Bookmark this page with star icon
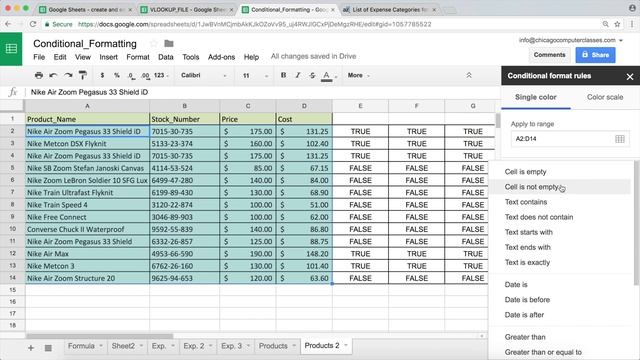The width and height of the screenshot is (640, 360). coord(617,24)
